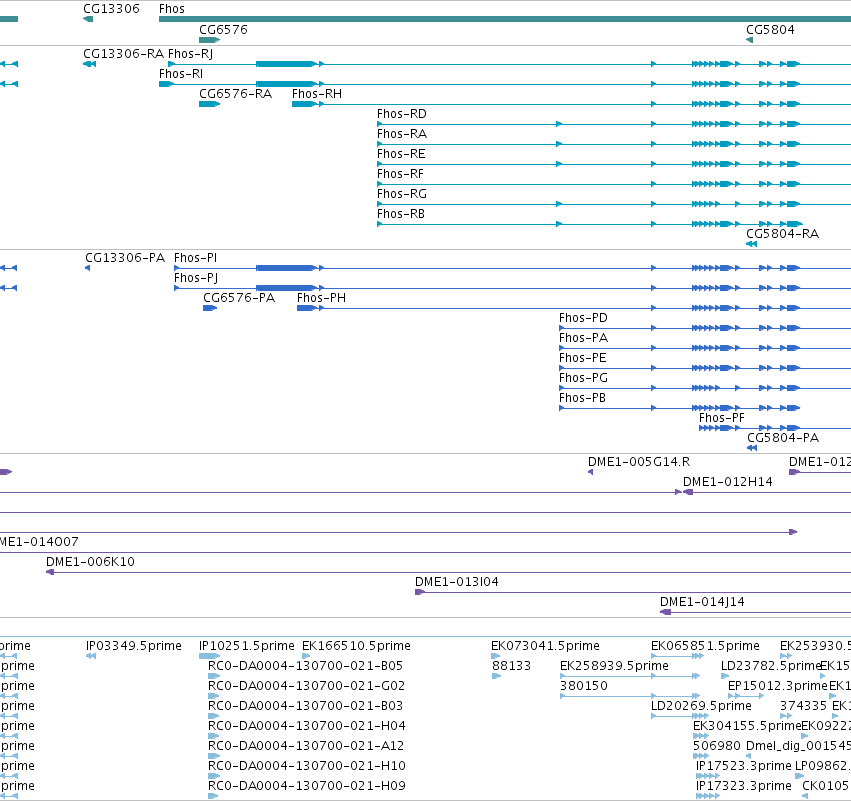Screen dimensions: 851x801
Task: Select the IP17523.3prime EST label
Action: pos(744,766)
